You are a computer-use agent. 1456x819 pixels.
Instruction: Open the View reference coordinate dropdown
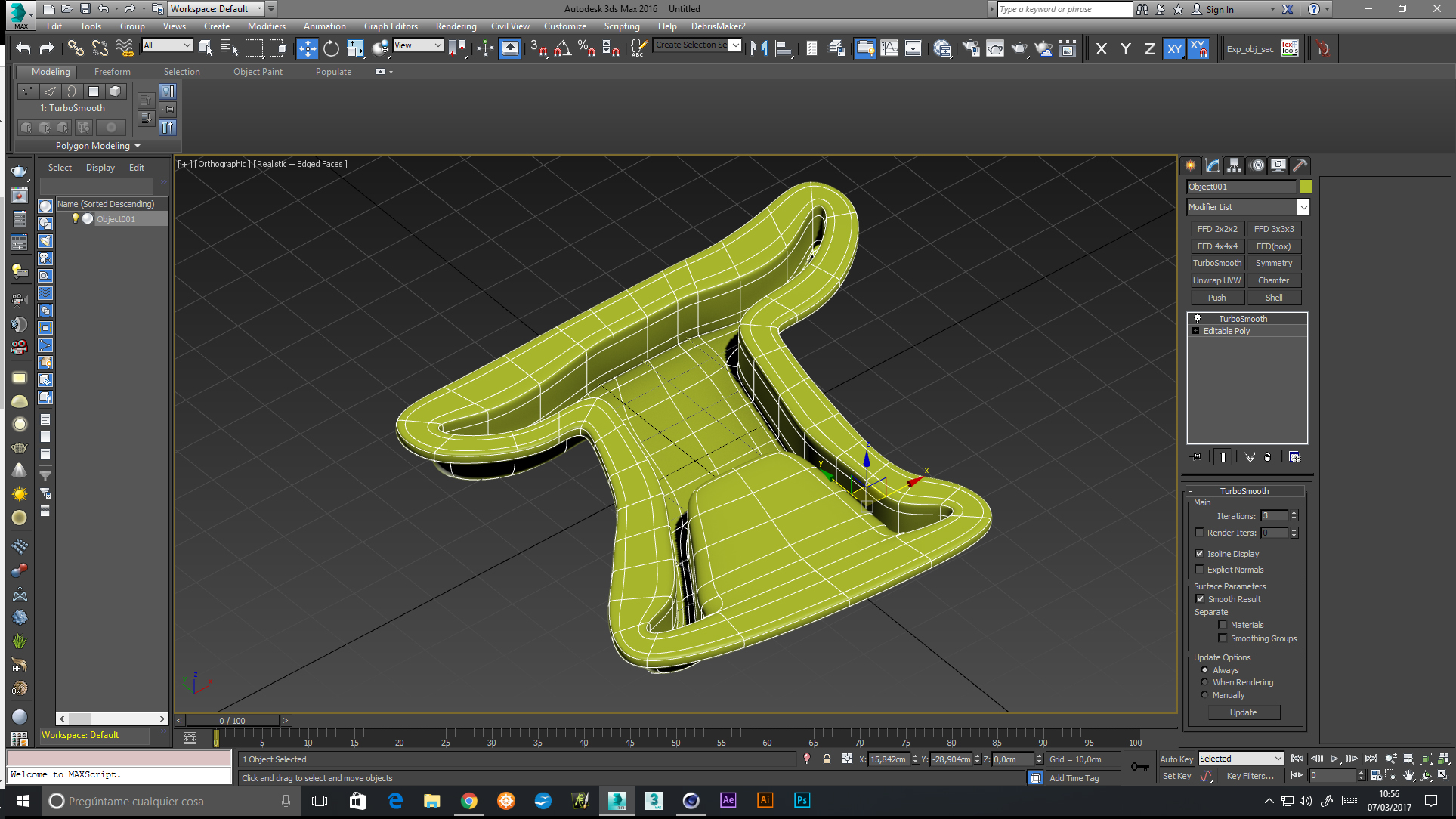coord(418,45)
